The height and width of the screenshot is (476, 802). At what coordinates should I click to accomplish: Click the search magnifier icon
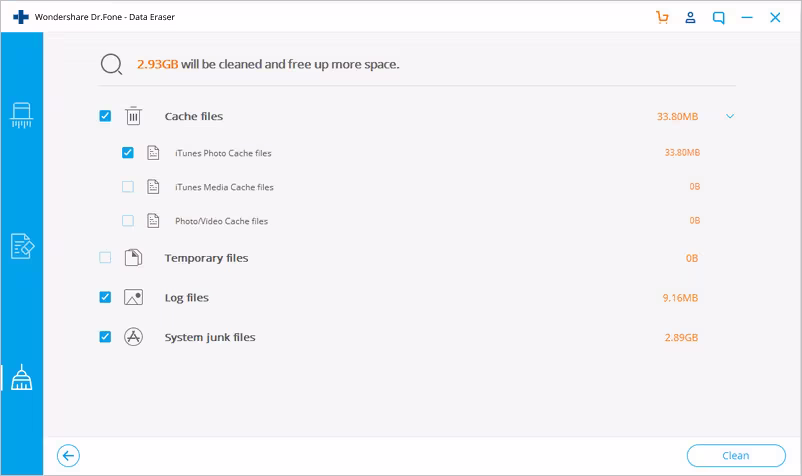111,64
